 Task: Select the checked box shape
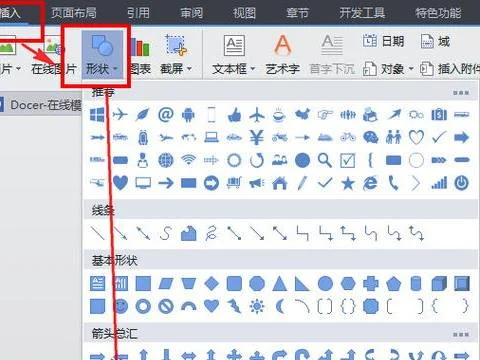[x=348, y=160]
